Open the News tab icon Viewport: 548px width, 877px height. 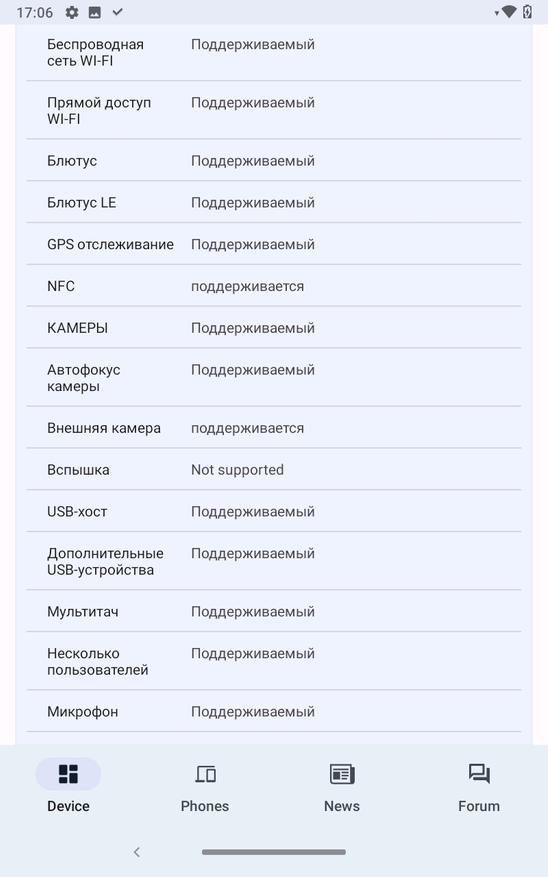pyautogui.click(x=342, y=774)
